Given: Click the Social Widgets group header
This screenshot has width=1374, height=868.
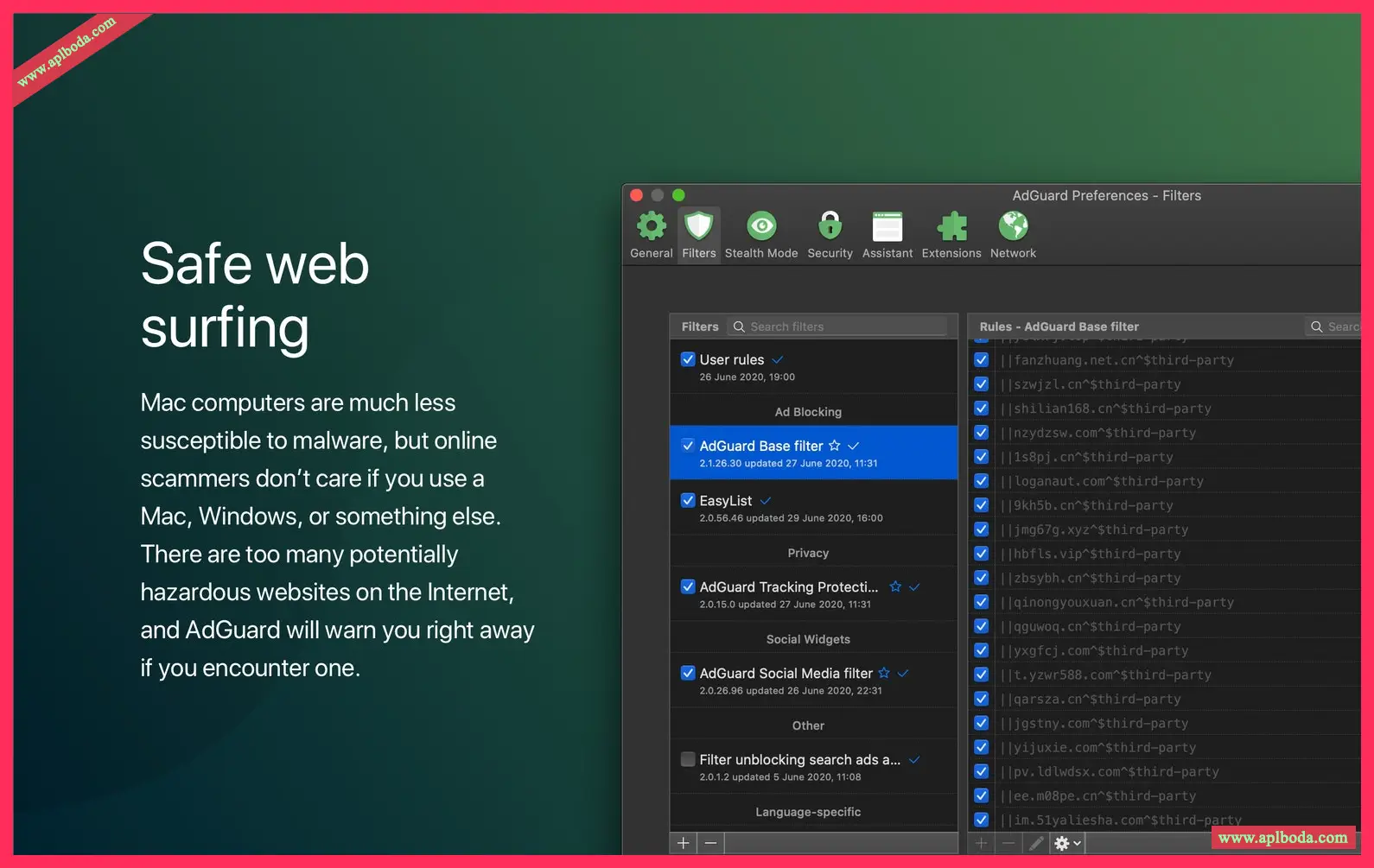Looking at the screenshot, I should pyautogui.click(x=808, y=639).
